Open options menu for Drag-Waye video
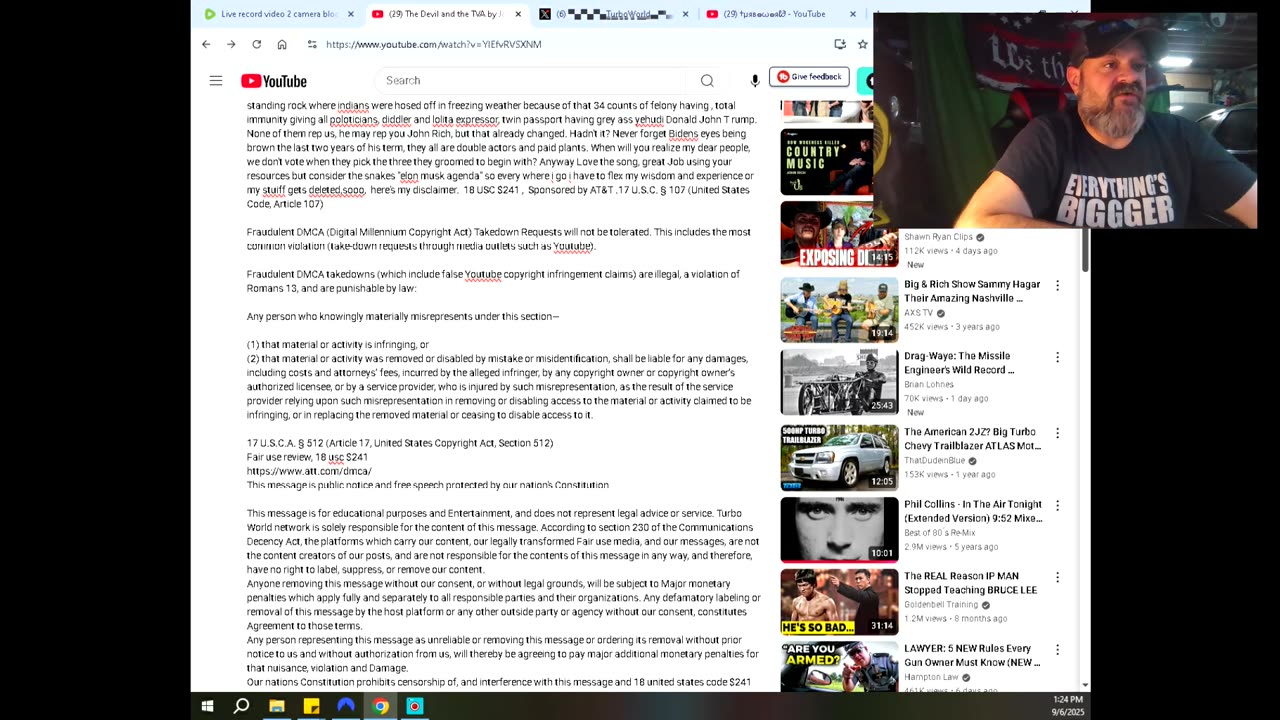Image resolution: width=1280 pixels, height=720 pixels. 1057,357
